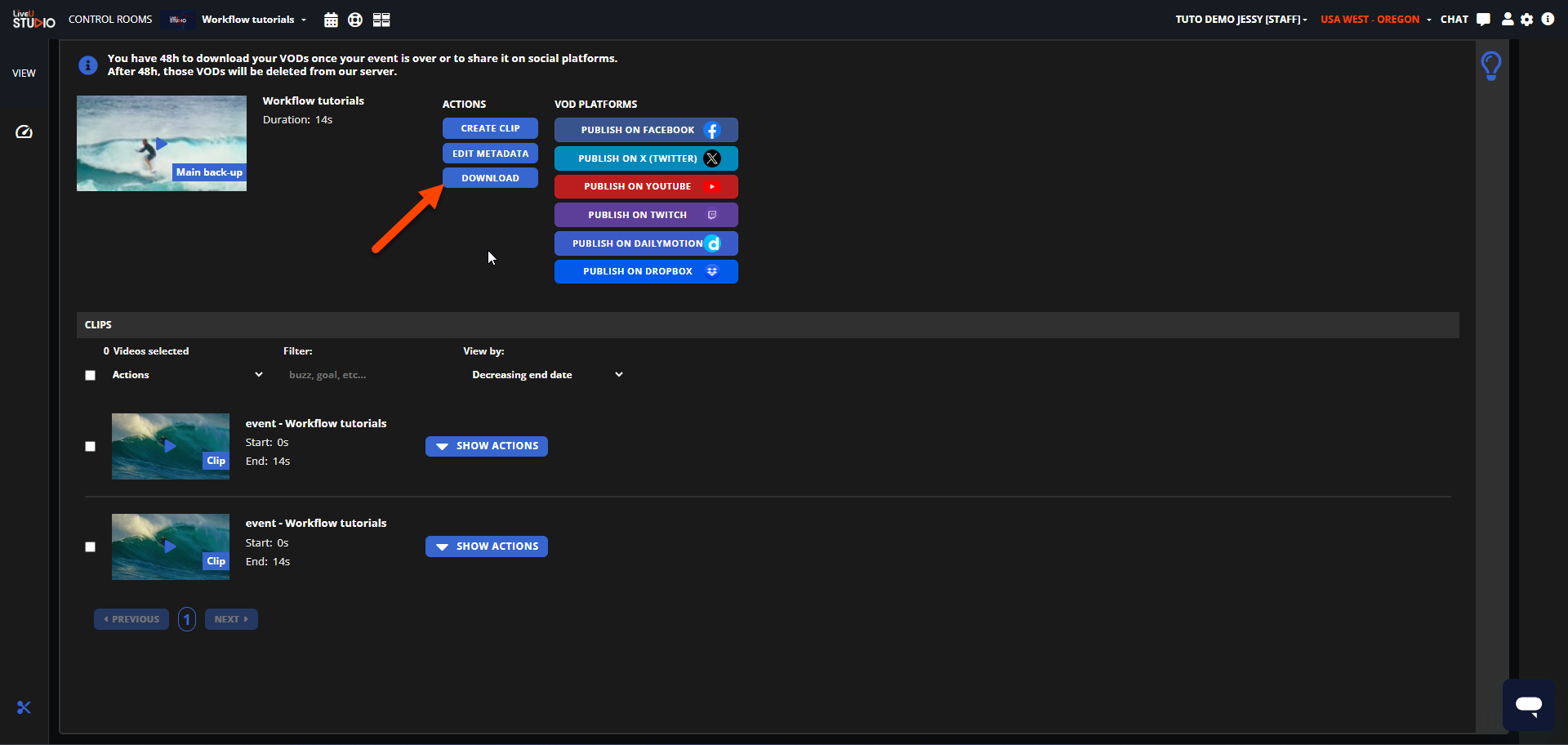Click PUBLISH ON X (TWITTER)
The width and height of the screenshot is (1568, 745).
point(646,158)
